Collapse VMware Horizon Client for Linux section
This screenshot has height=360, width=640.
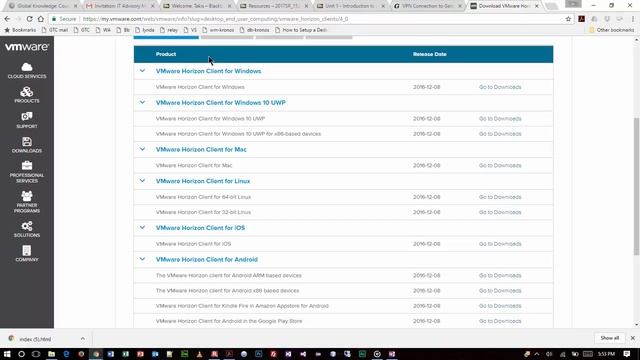click(142, 180)
